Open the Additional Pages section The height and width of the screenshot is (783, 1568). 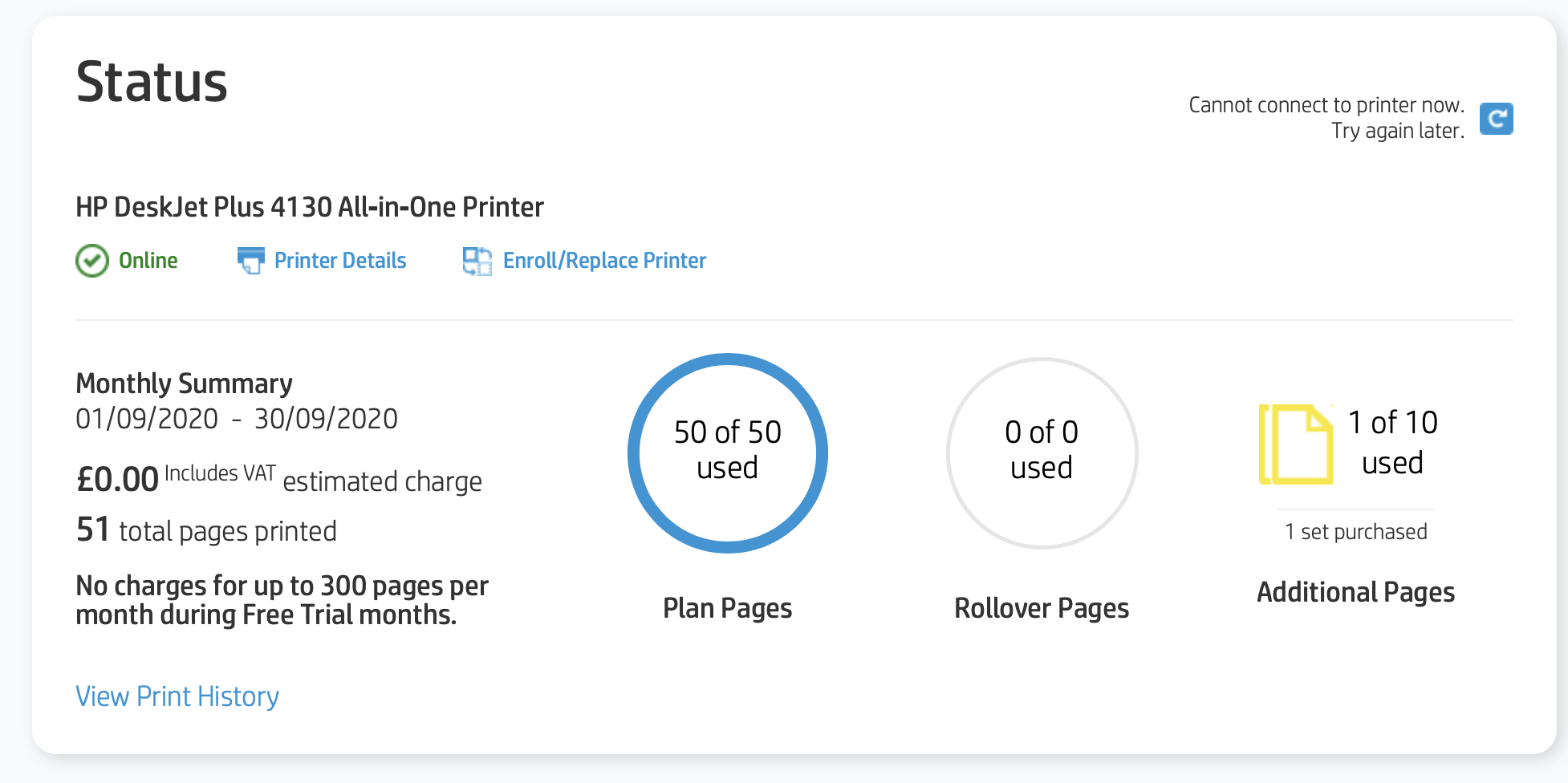pos(1355,591)
